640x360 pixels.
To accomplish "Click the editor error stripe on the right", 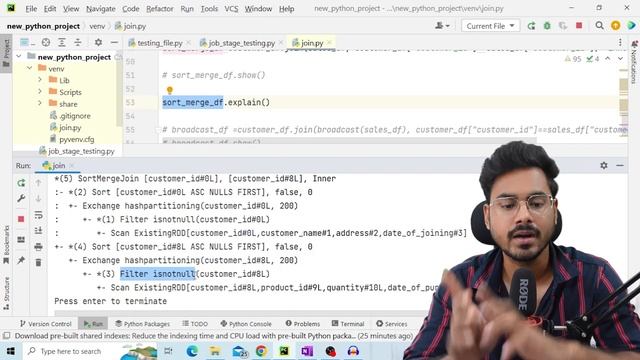I will [x=623, y=98].
